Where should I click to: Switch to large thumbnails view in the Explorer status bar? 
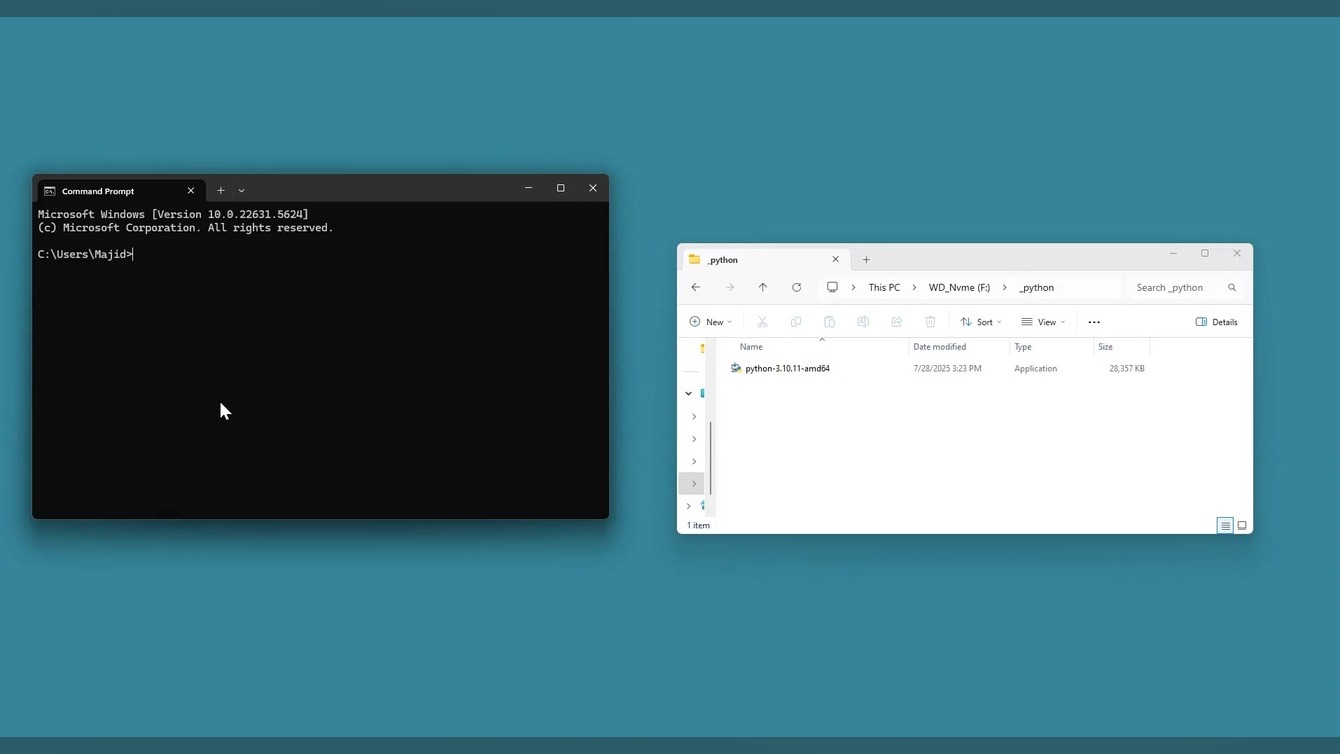[x=1242, y=525]
